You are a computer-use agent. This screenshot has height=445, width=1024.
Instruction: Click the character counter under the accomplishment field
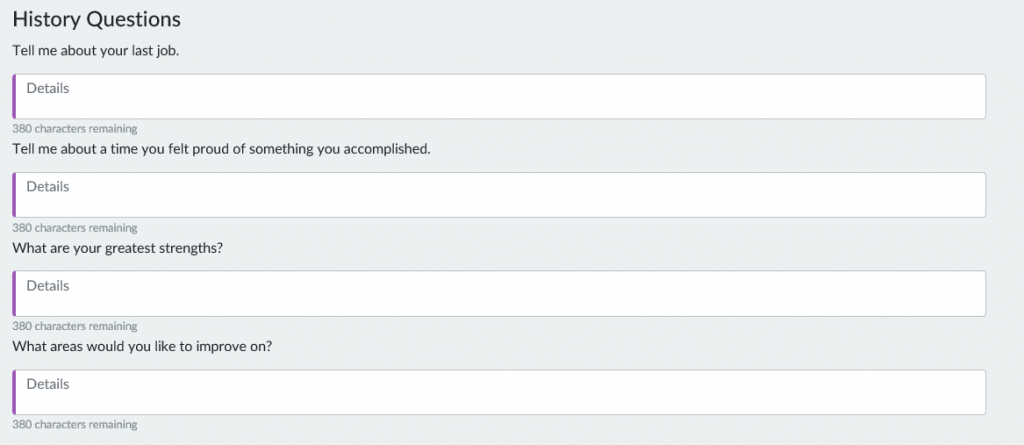pyautogui.click(x=74, y=228)
